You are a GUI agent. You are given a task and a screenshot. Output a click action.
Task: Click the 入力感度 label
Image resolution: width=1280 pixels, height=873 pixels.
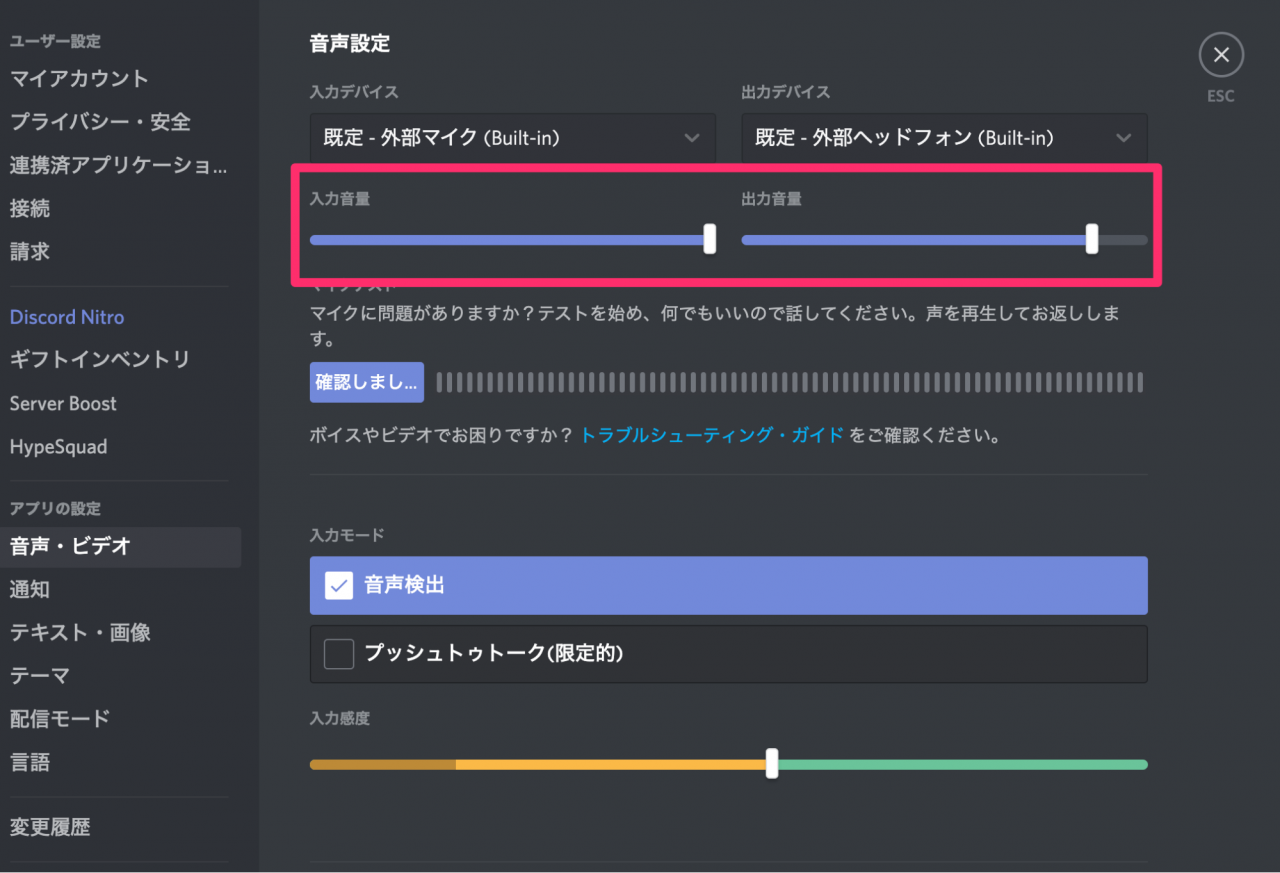point(340,719)
